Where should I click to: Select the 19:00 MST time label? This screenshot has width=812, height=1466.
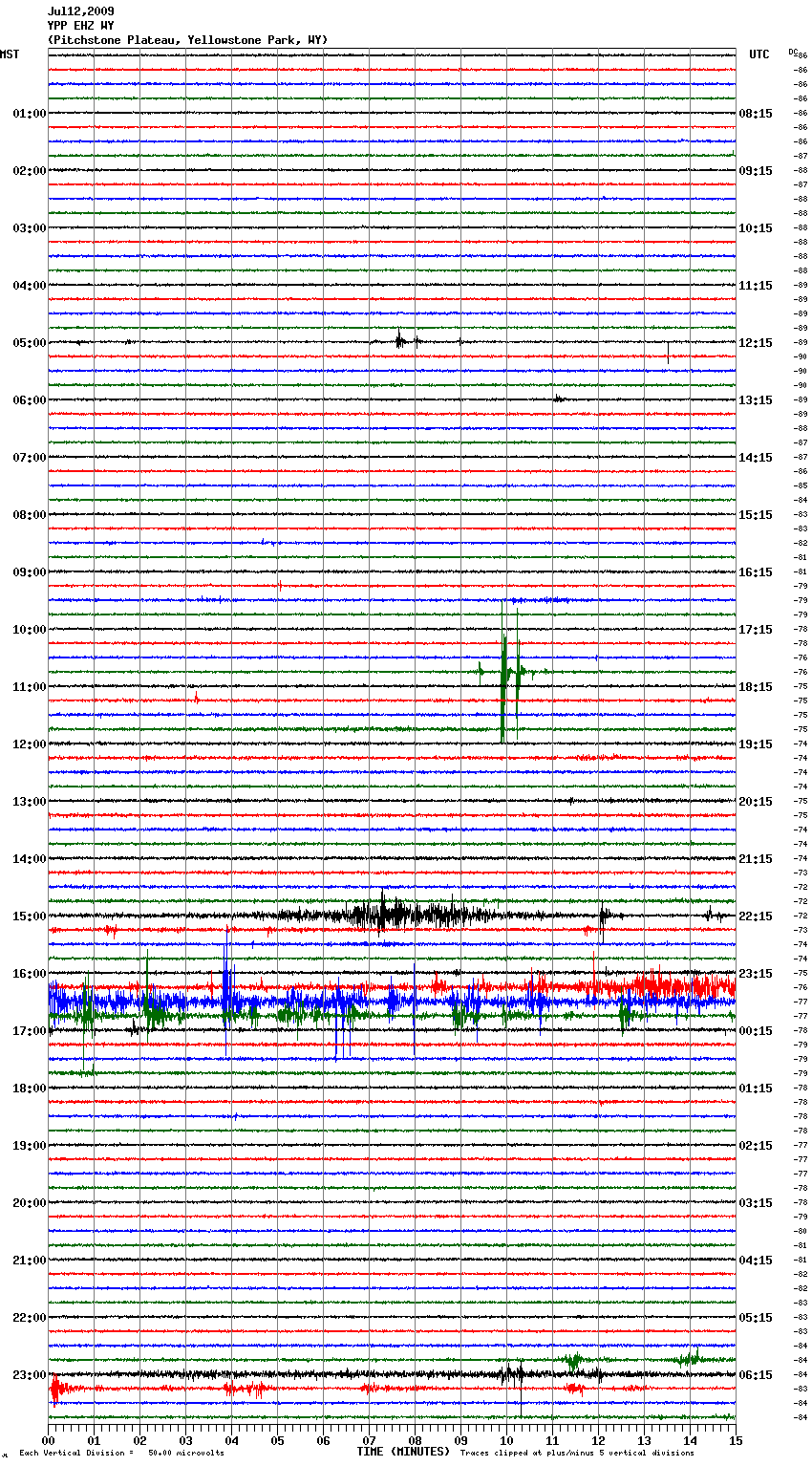click(x=30, y=1146)
